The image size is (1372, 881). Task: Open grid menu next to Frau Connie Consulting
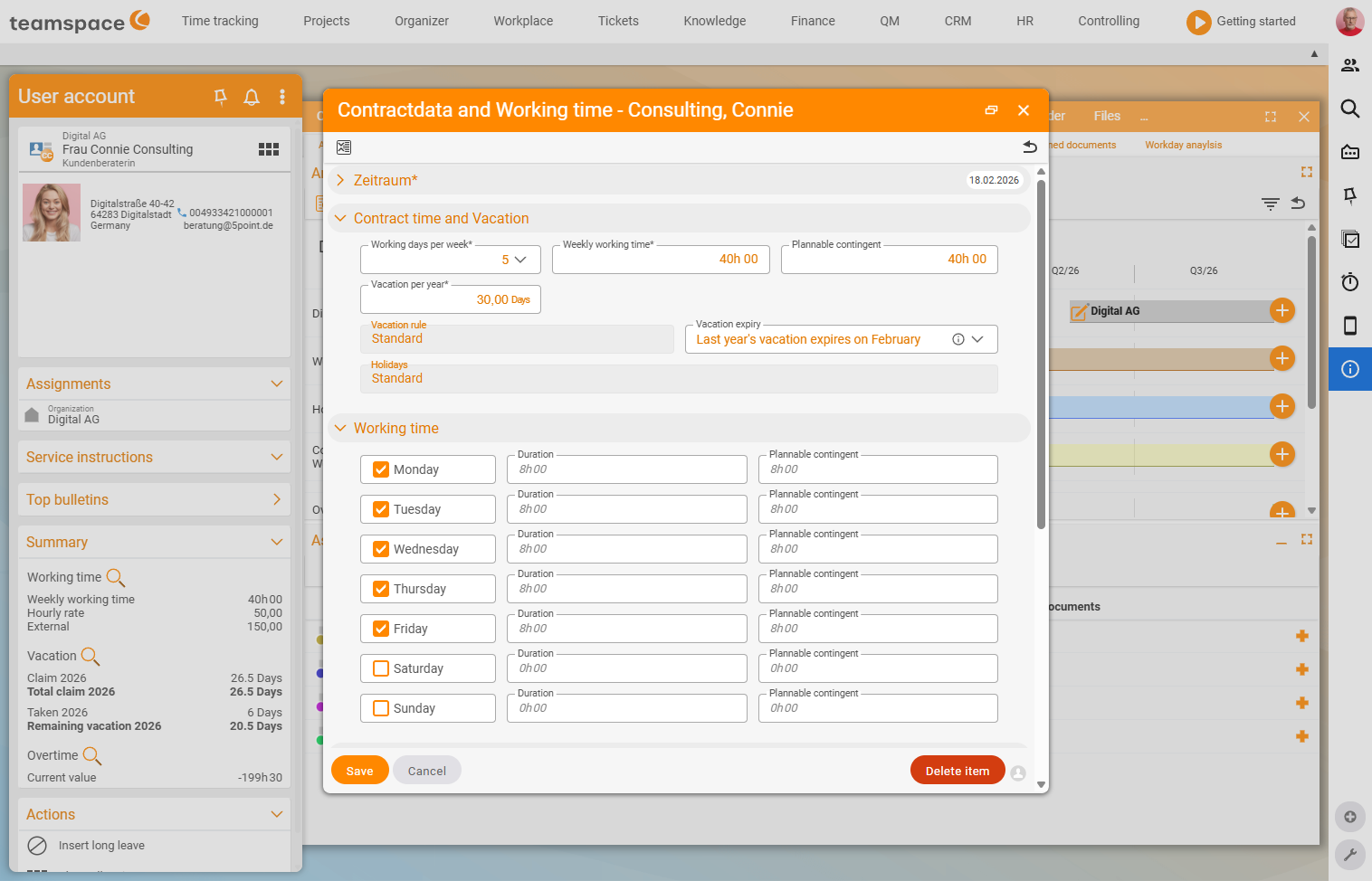[x=269, y=149]
